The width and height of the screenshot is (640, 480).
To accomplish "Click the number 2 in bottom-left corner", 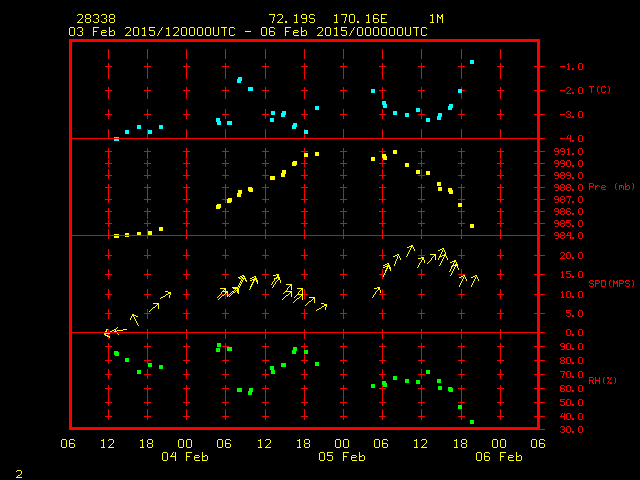I will click(19, 471).
